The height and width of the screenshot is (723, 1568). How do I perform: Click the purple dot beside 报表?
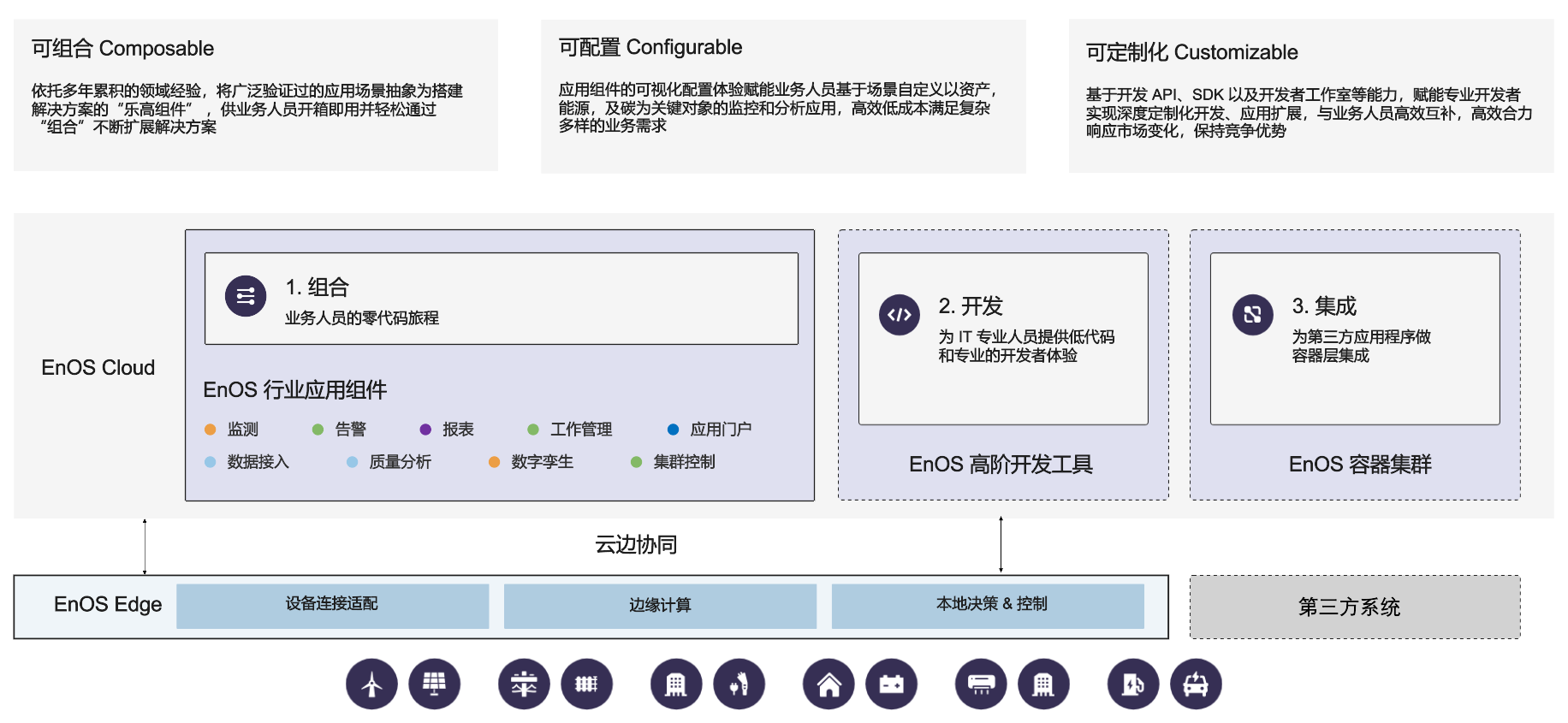[425, 430]
